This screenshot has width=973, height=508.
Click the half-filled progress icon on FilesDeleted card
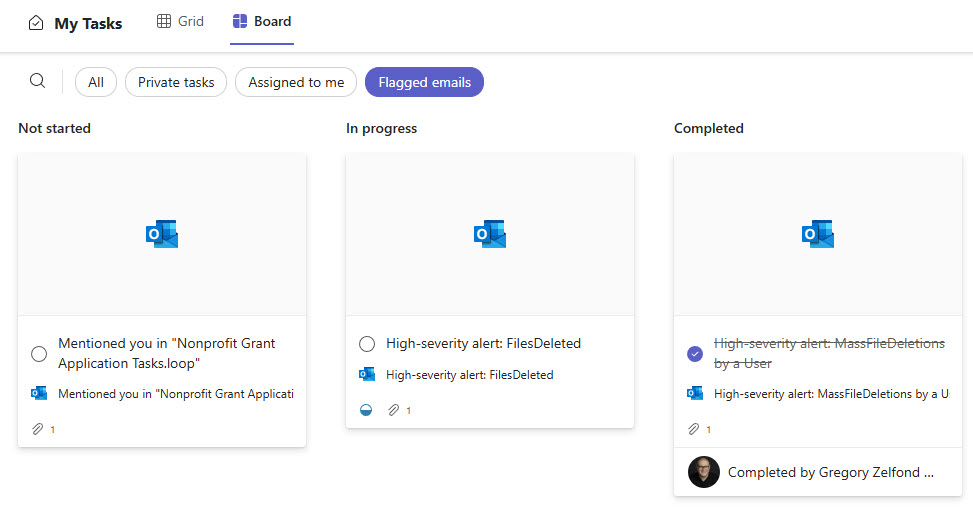tap(366, 410)
